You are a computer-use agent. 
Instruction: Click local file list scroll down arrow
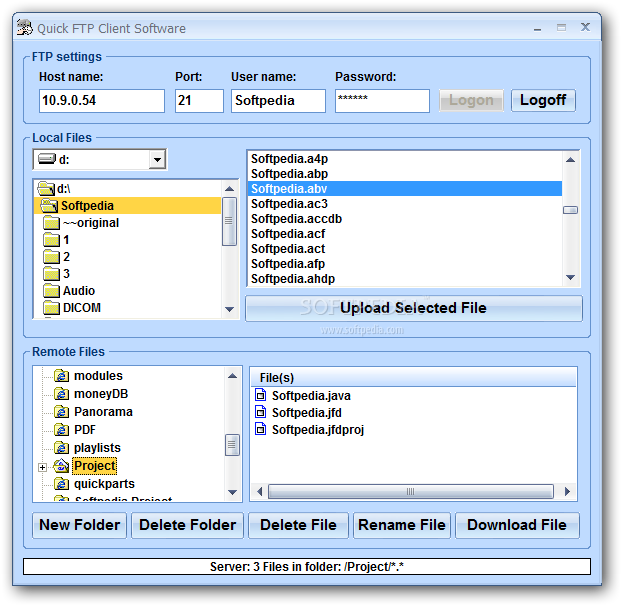click(570, 278)
